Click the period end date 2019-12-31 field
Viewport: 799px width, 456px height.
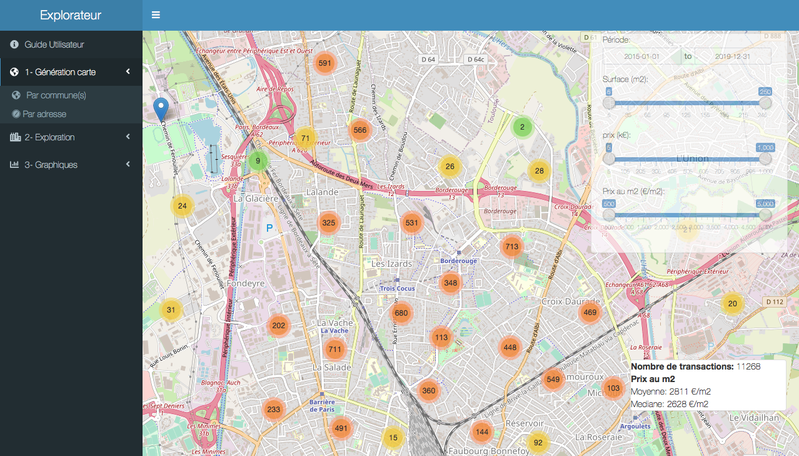[732, 57]
